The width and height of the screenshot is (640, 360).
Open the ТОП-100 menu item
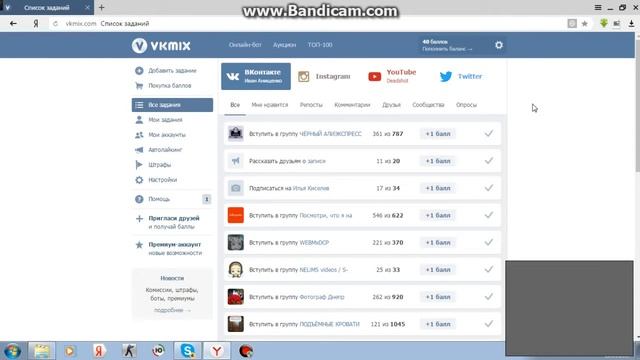click(x=320, y=45)
